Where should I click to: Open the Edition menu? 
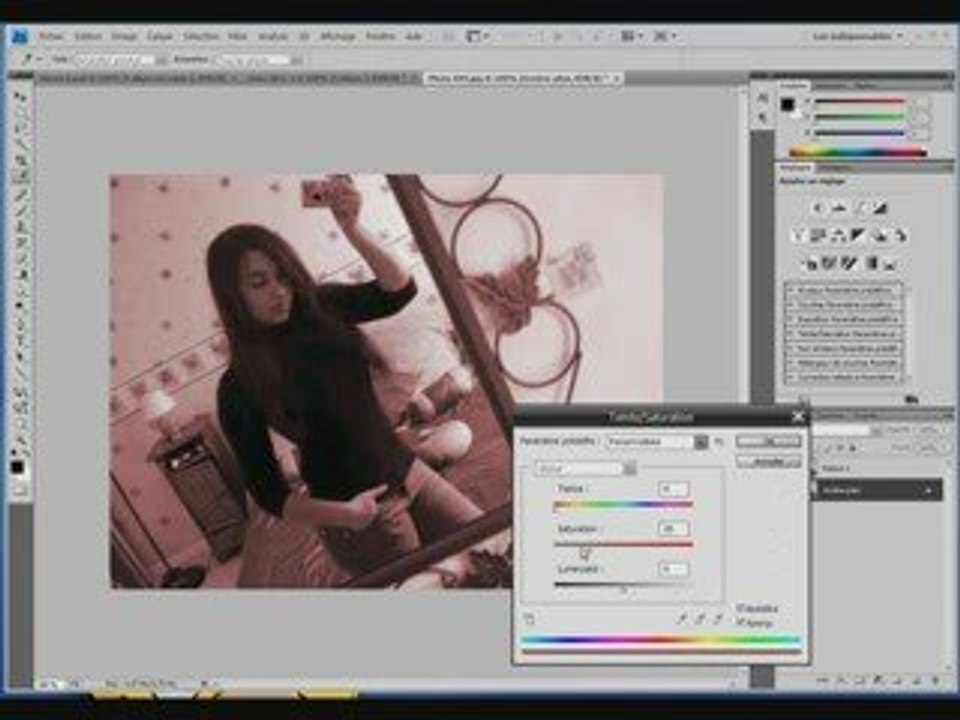[x=88, y=36]
